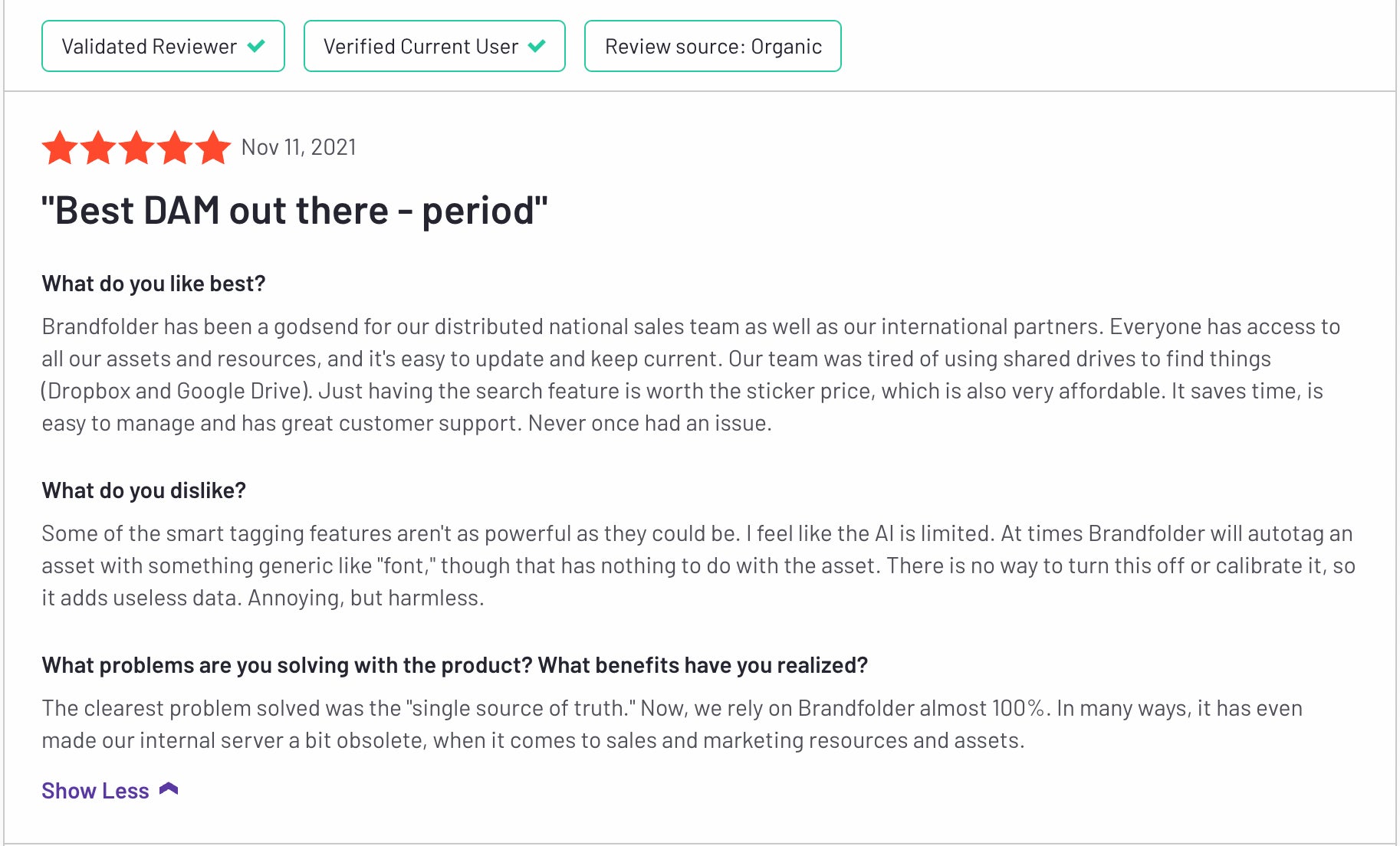Collapse the review with Show Less
Image resolution: width=1400 pixels, height=846 pixels.
95,790
